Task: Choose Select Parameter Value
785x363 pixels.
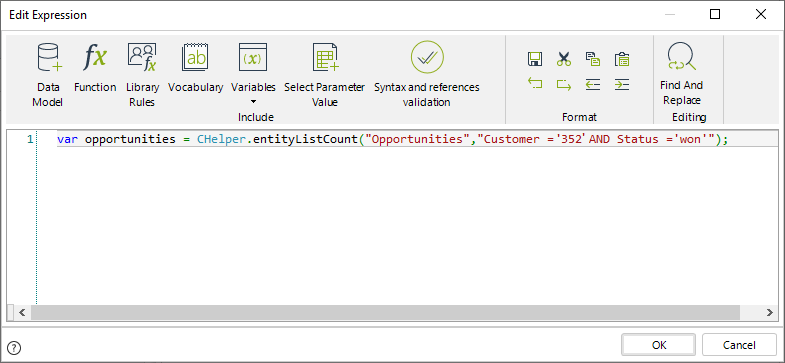Action: click(324, 75)
